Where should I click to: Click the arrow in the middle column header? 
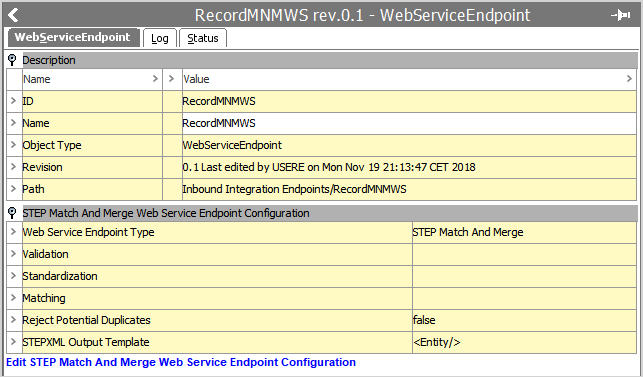tap(171, 79)
